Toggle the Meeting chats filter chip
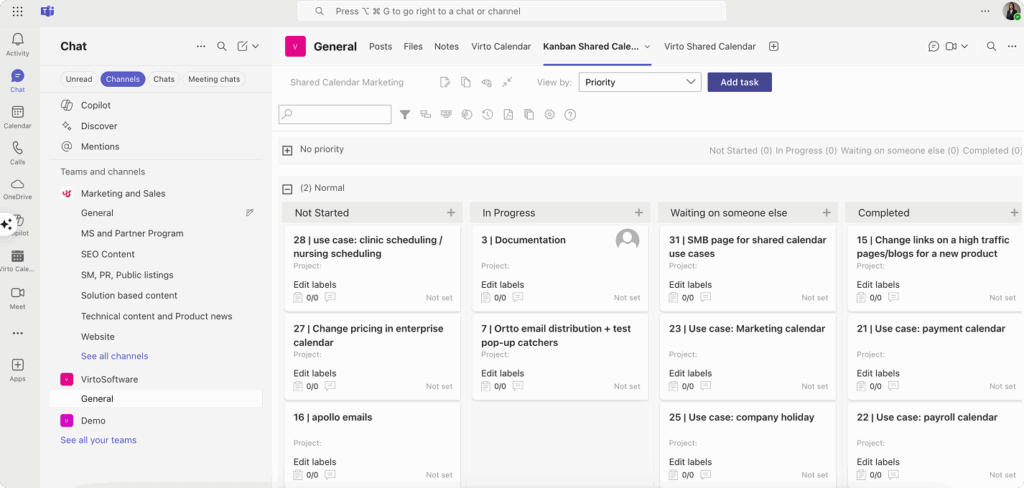1024x488 pixels. 214,79
